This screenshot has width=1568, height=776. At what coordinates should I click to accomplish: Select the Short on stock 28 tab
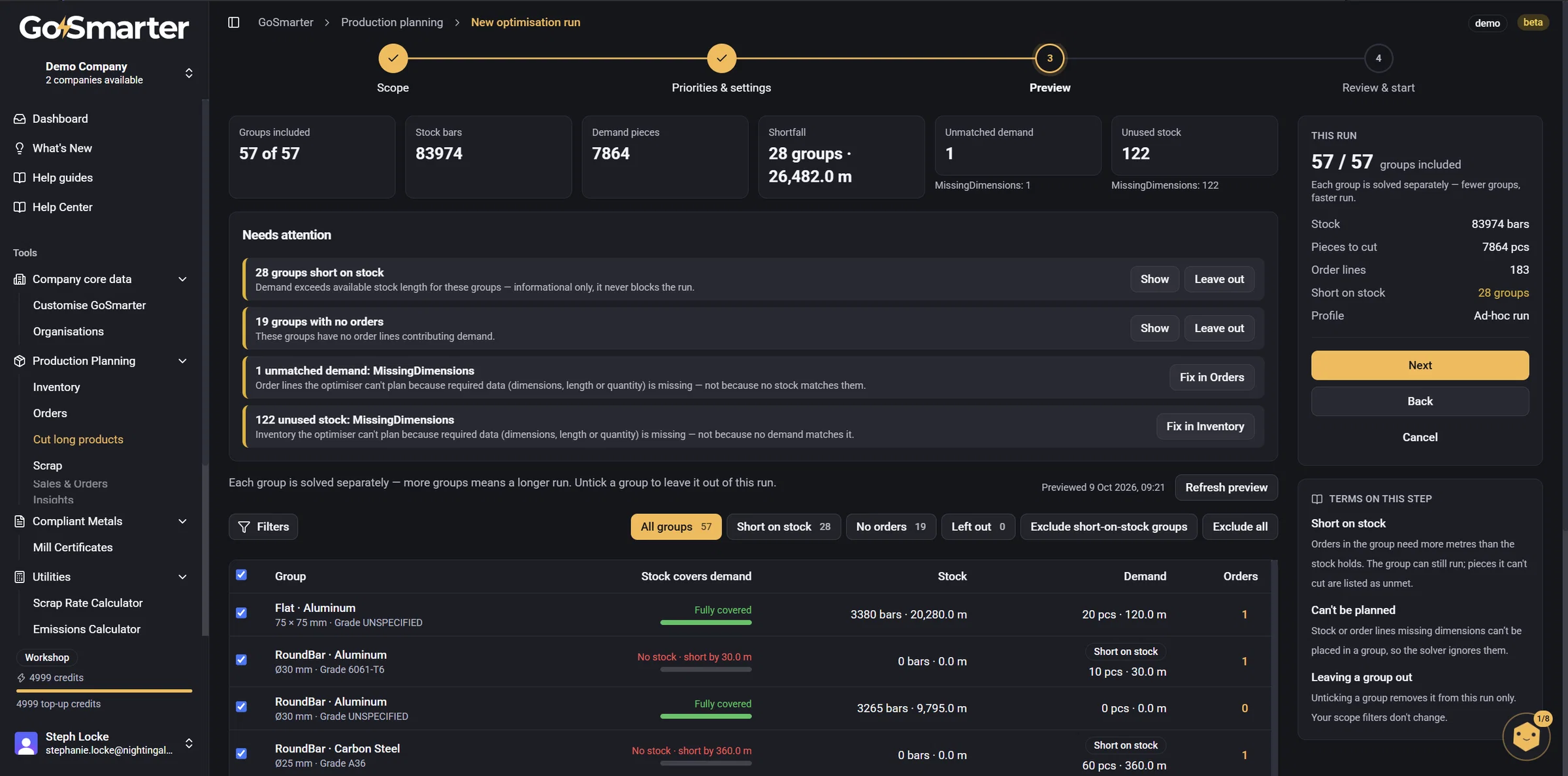[x=783, y=527]
